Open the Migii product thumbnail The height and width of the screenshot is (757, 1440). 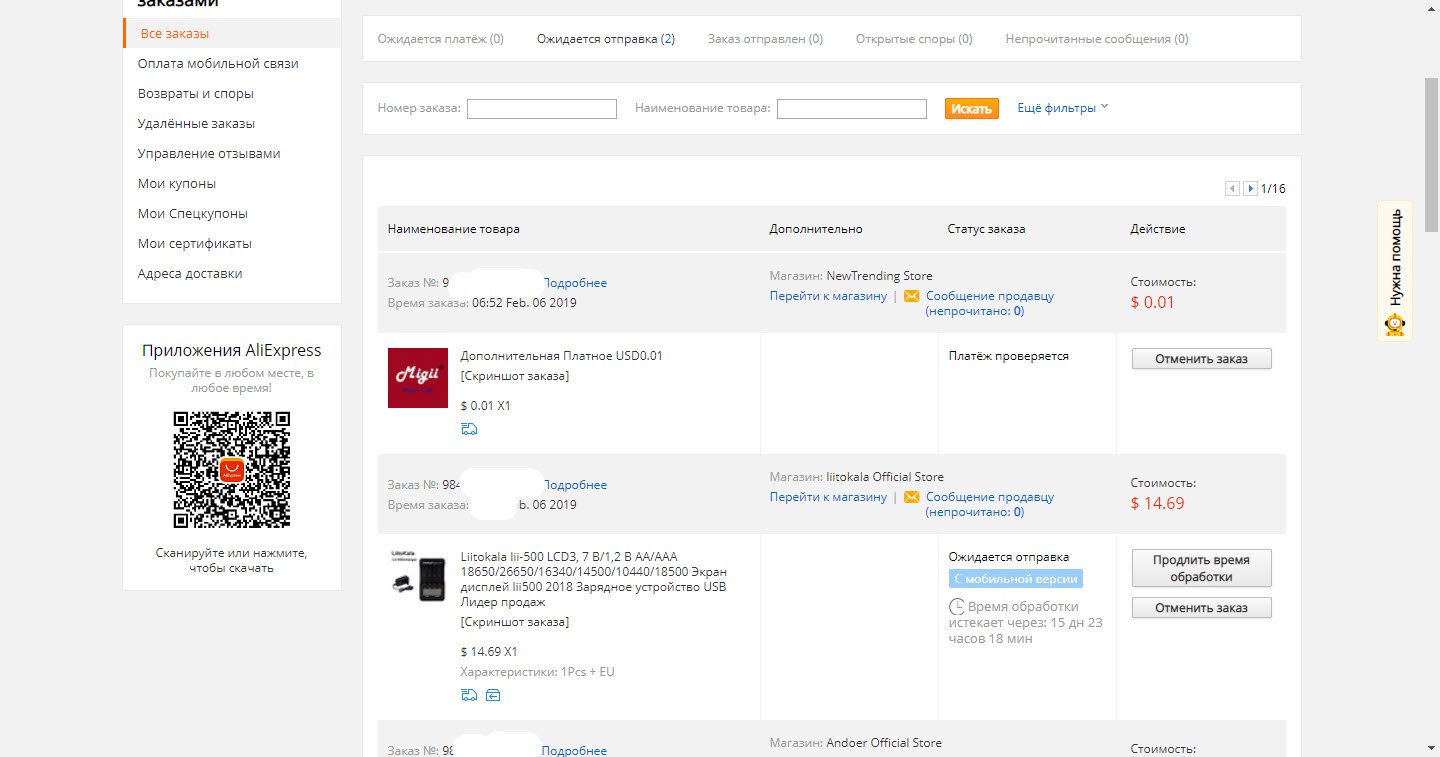pyautogui.click(x=418, y=377)
